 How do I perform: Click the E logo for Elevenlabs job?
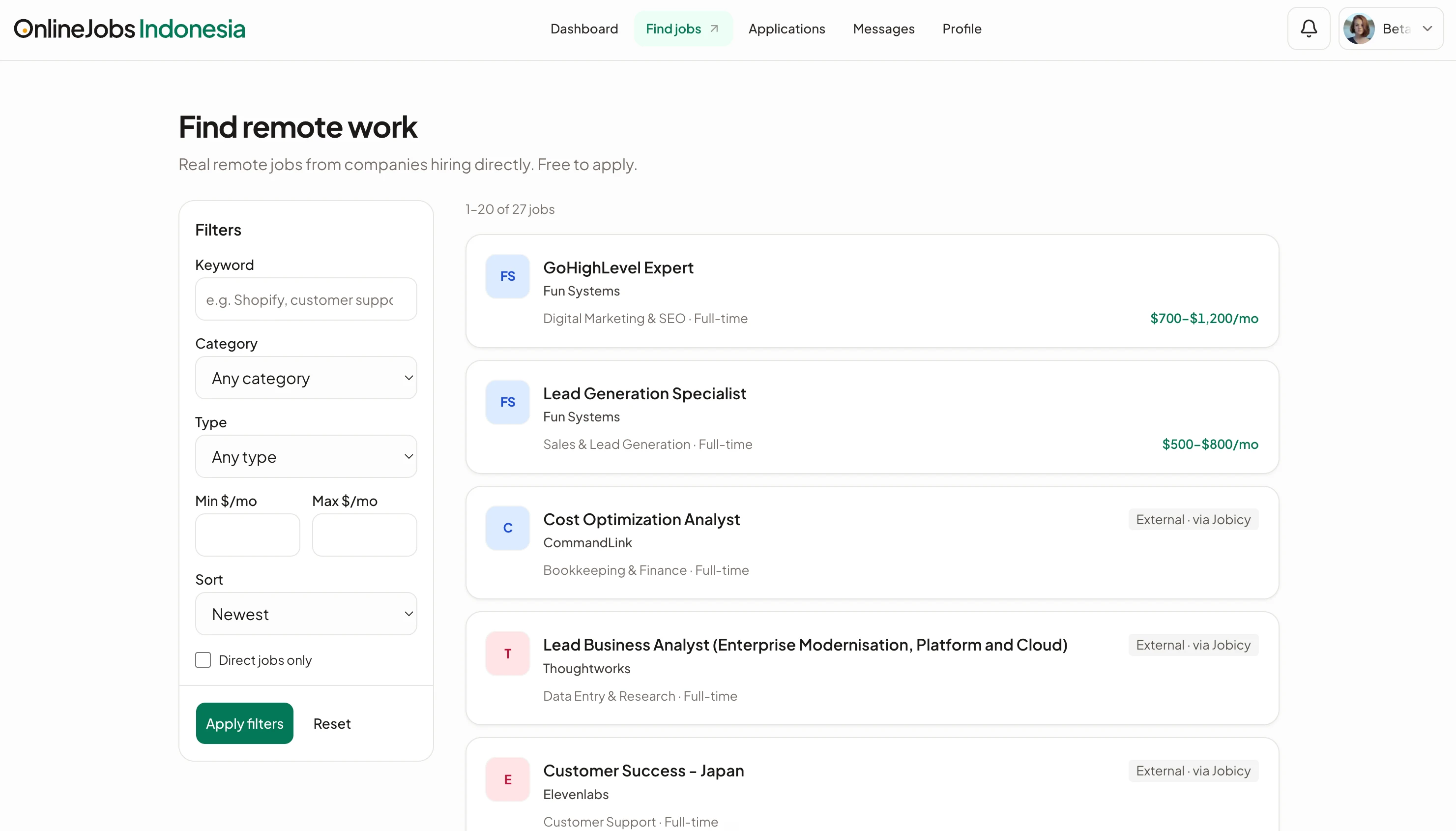[507, 780]
